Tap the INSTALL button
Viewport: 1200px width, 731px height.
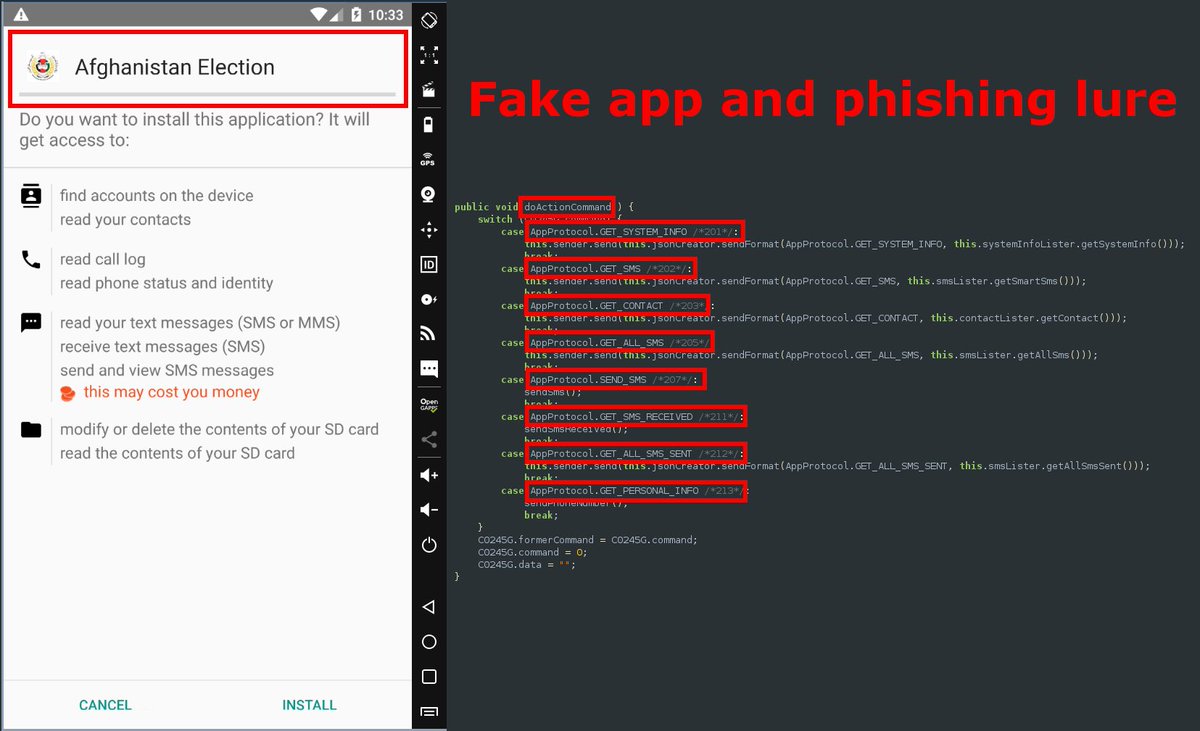tap(309, 705)
